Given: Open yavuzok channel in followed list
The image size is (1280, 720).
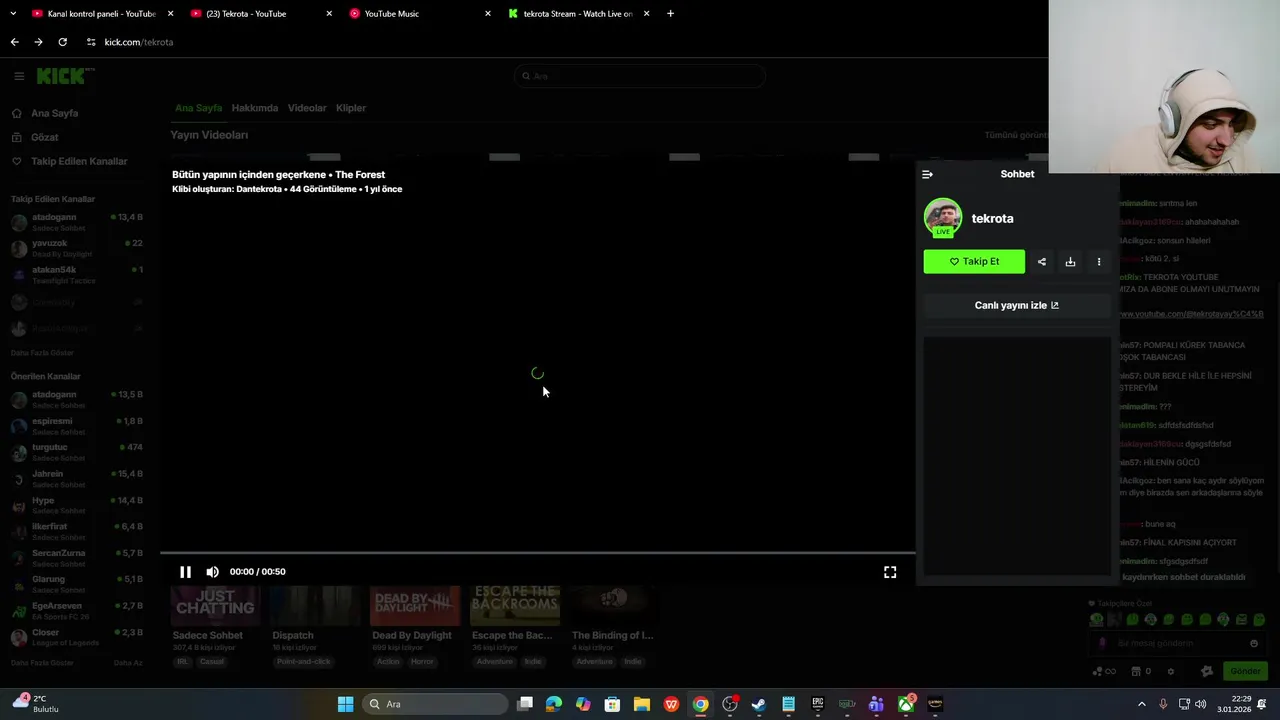Looking at the screenshot, I should [77, 248].
